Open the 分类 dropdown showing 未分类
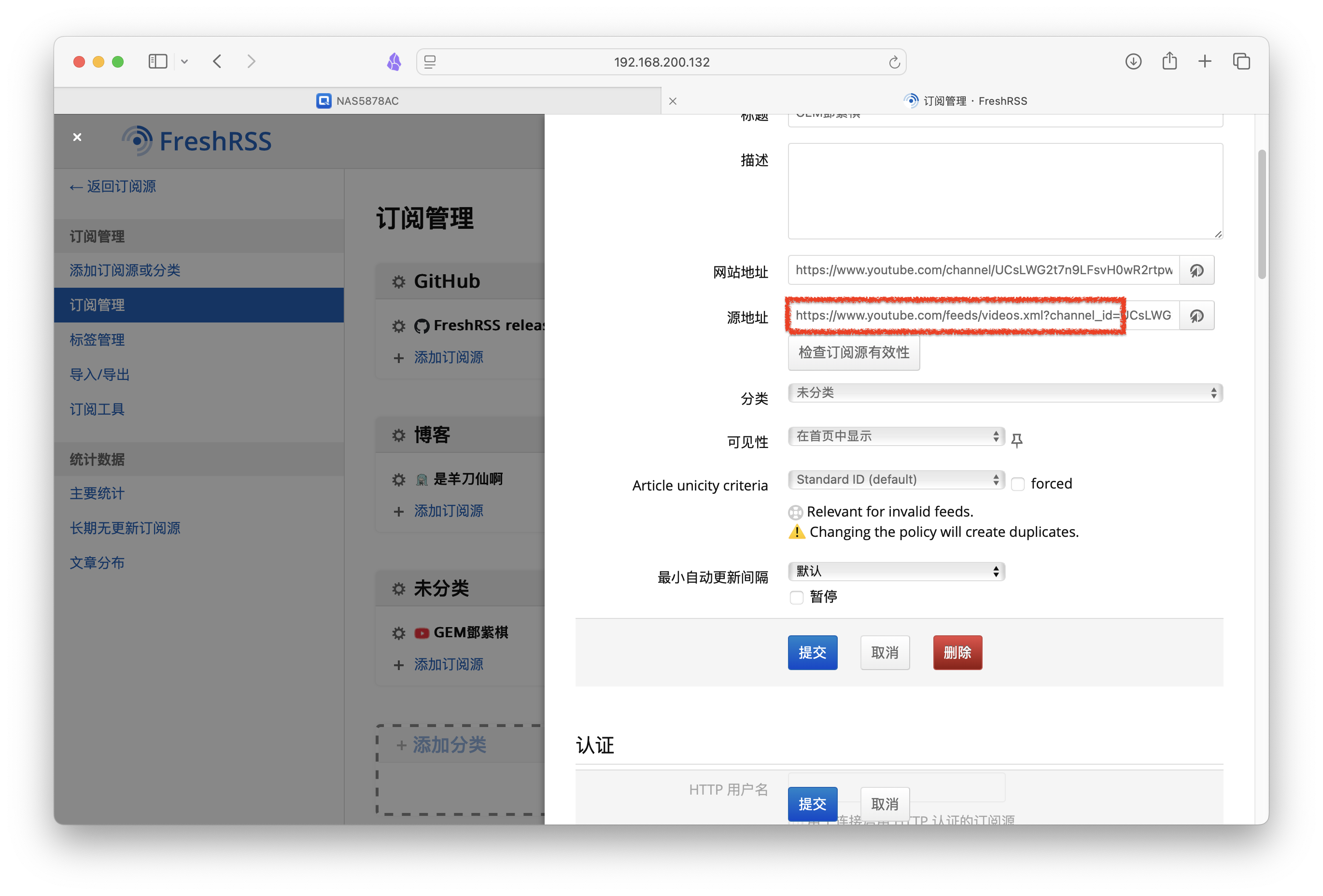 tap(1005, 393)
